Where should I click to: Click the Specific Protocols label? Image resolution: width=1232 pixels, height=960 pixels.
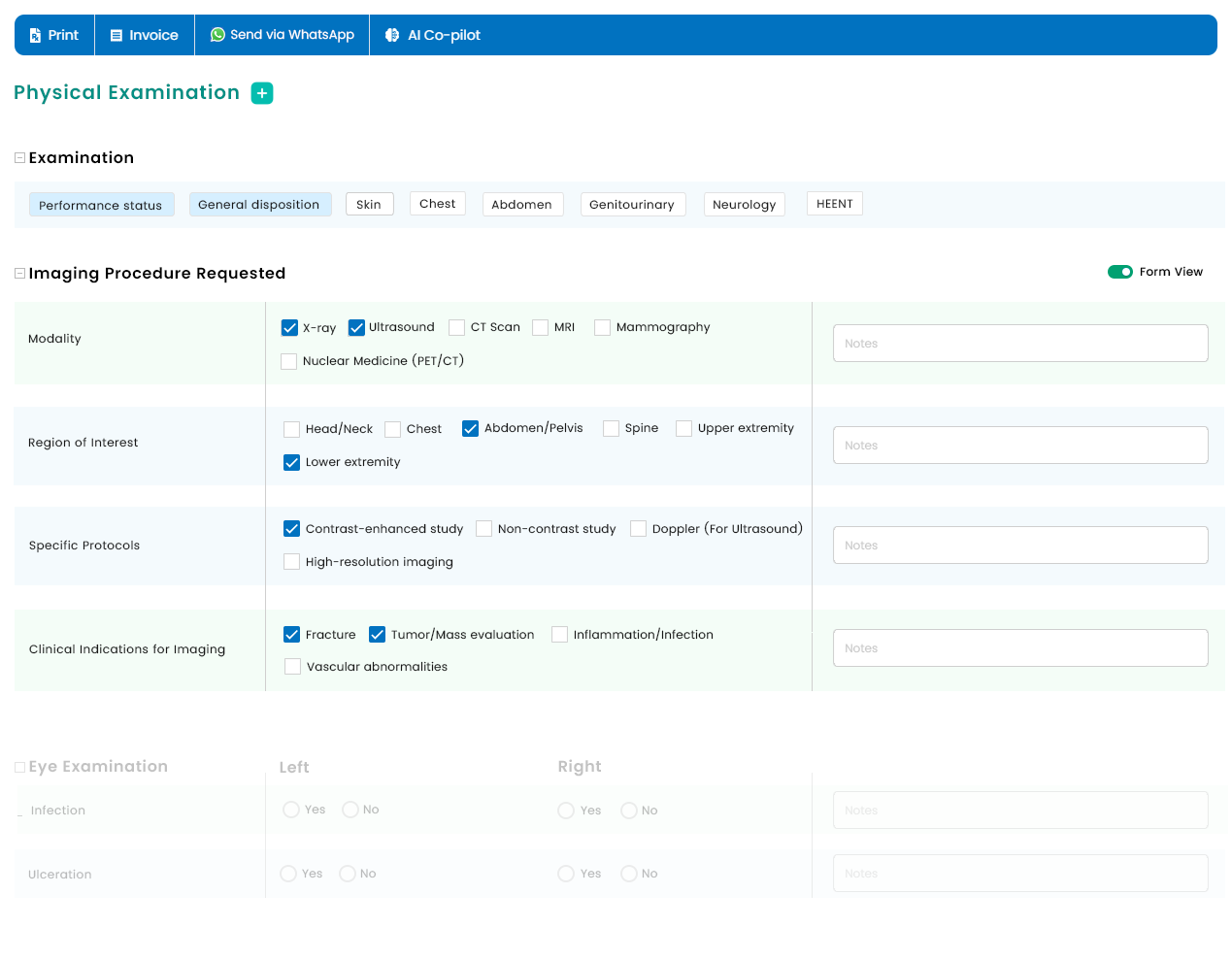(84, 546)
